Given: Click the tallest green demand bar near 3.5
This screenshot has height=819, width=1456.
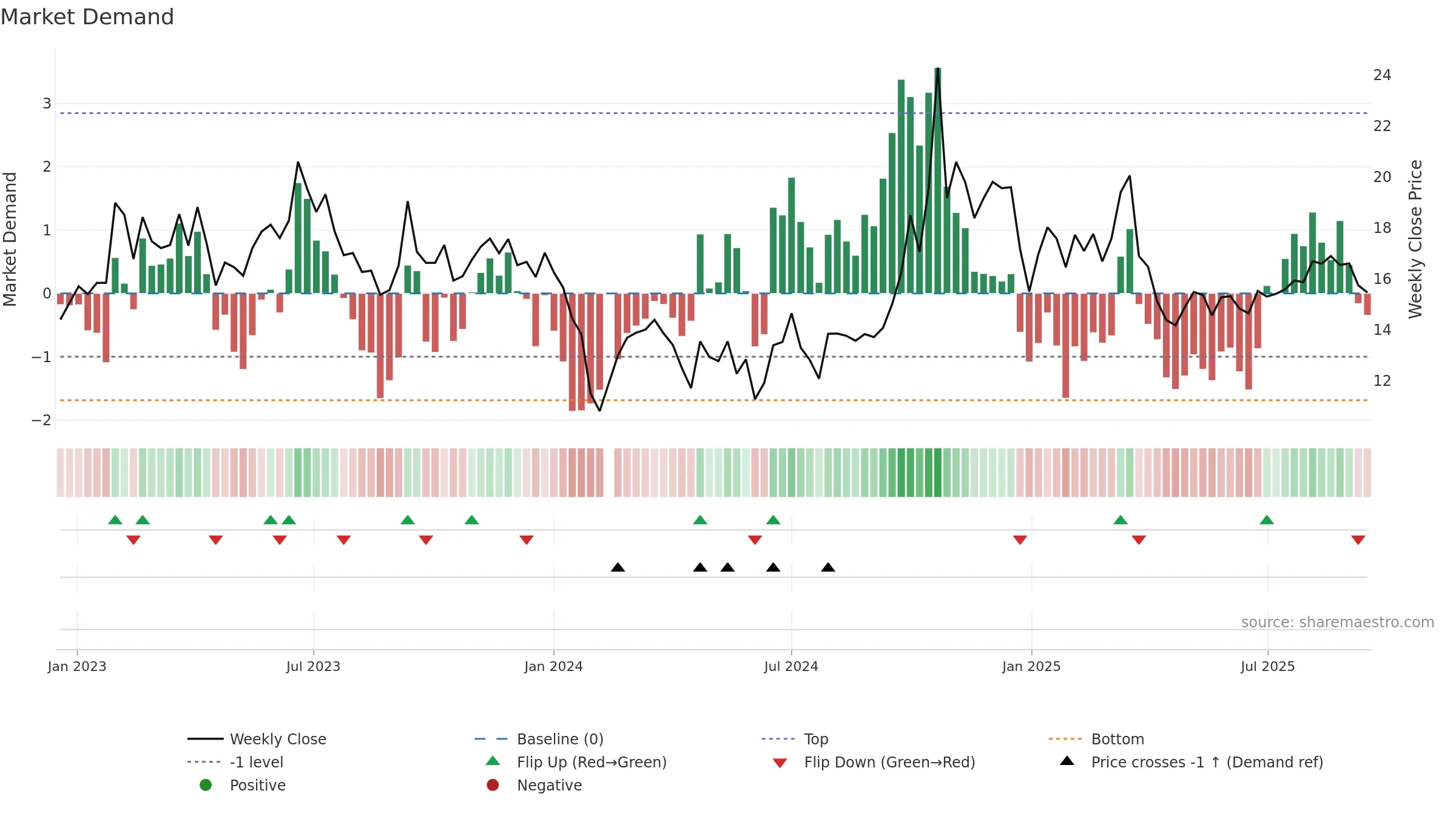Looking at the screenshot, I should click(x=938, y=180).
